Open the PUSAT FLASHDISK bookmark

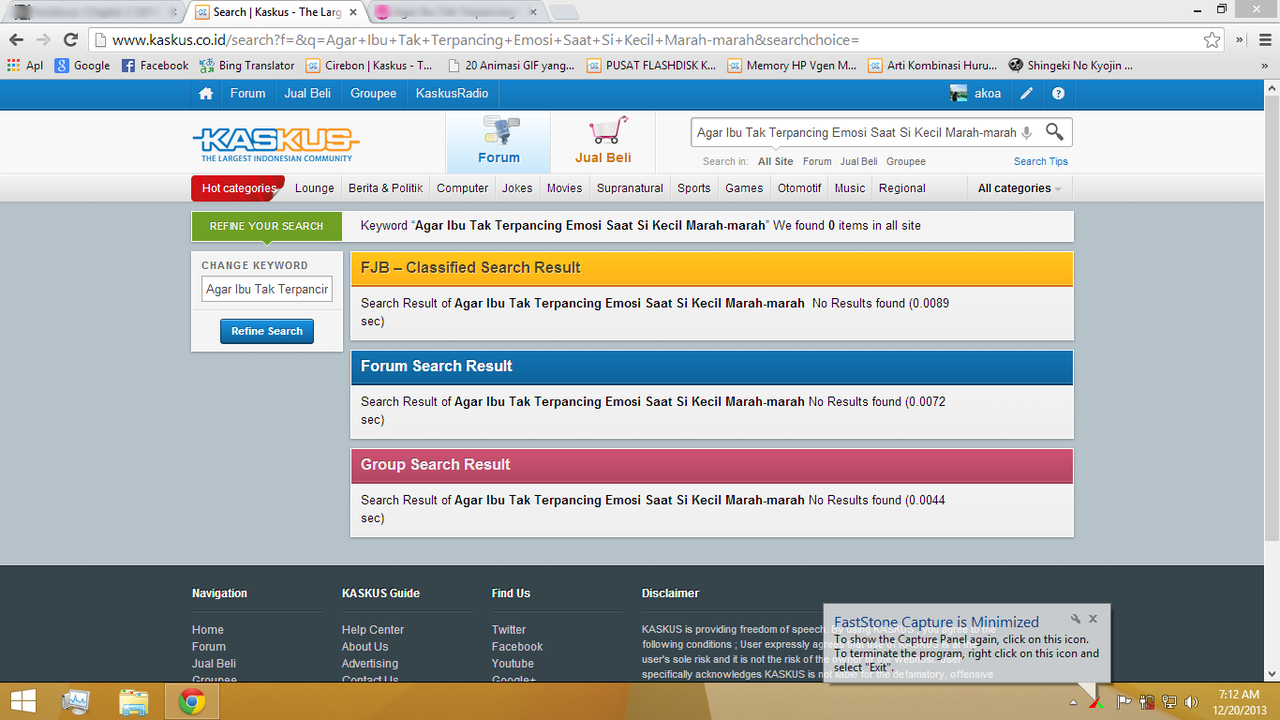pyautogui.click(x=651, y=65)
